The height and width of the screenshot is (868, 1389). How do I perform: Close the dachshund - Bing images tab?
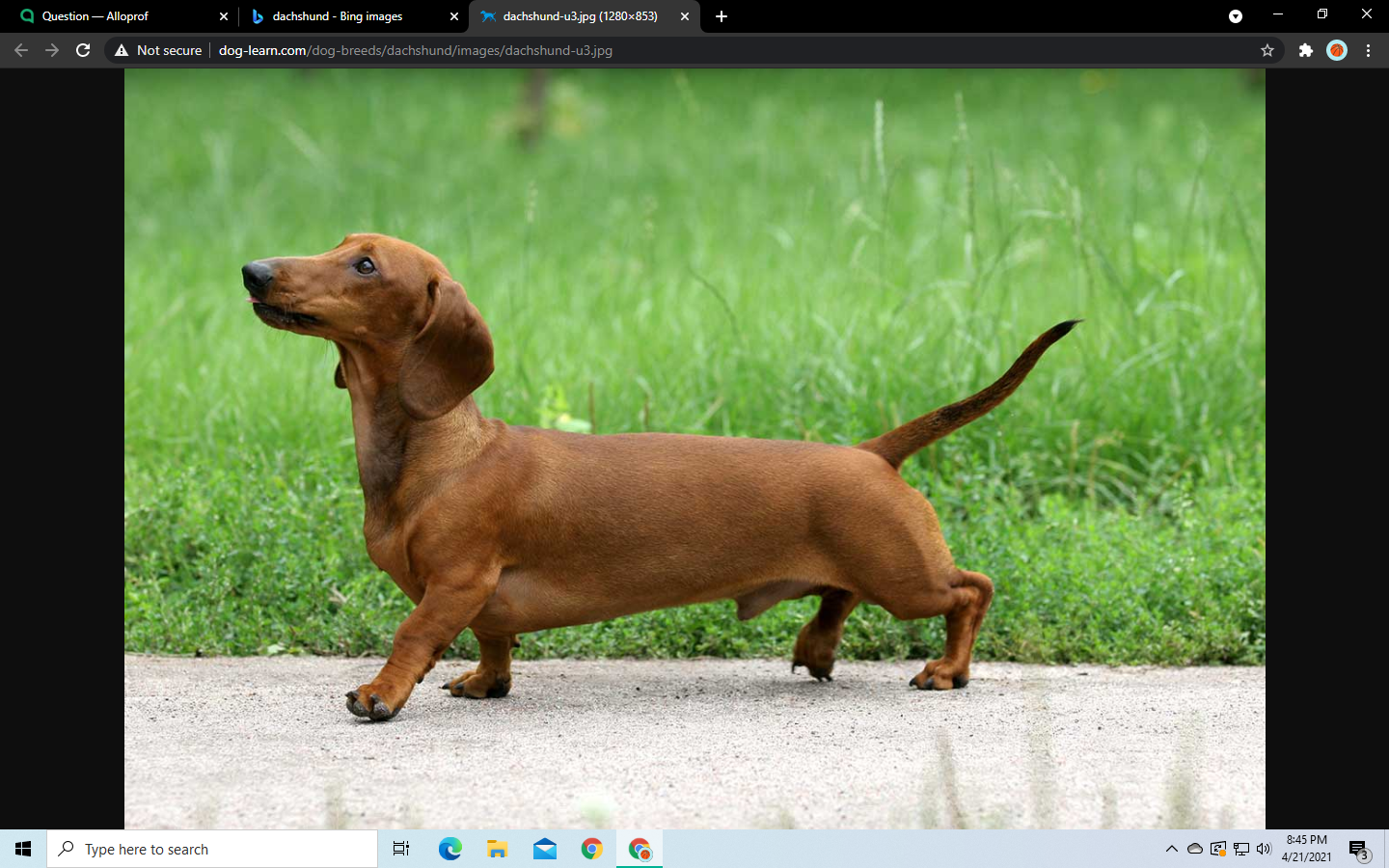point(454,16)
